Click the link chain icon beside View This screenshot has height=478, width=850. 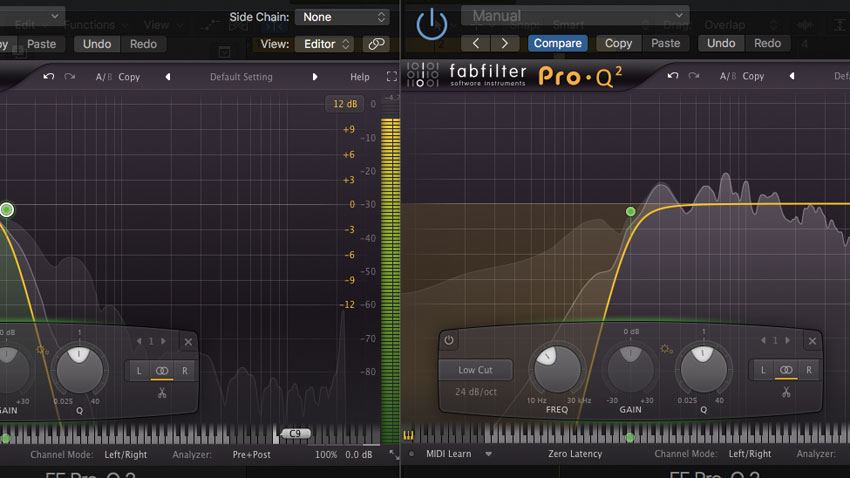(x=376, y=44)
